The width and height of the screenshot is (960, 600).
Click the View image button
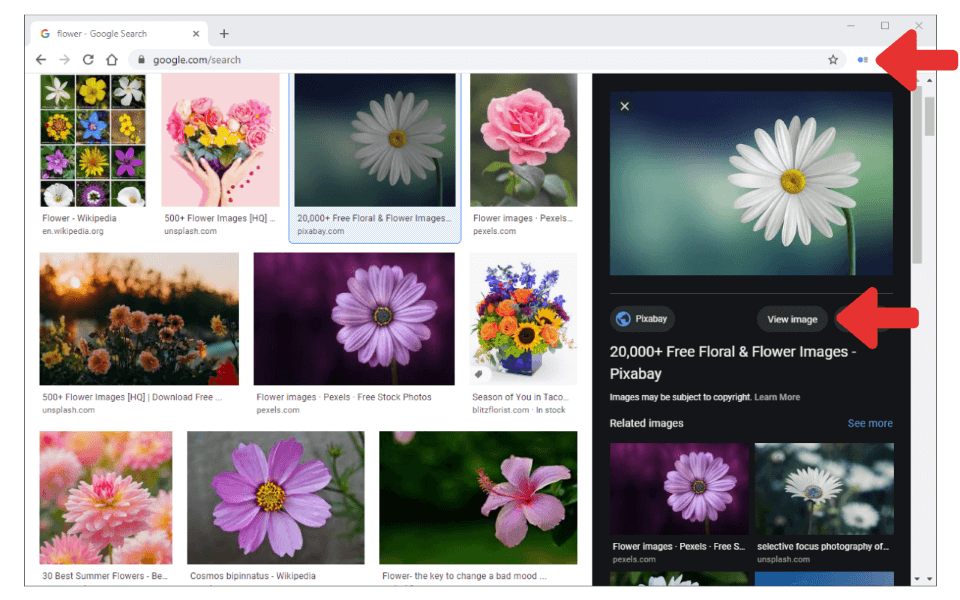pyautogui.click(x=792, y=319)
